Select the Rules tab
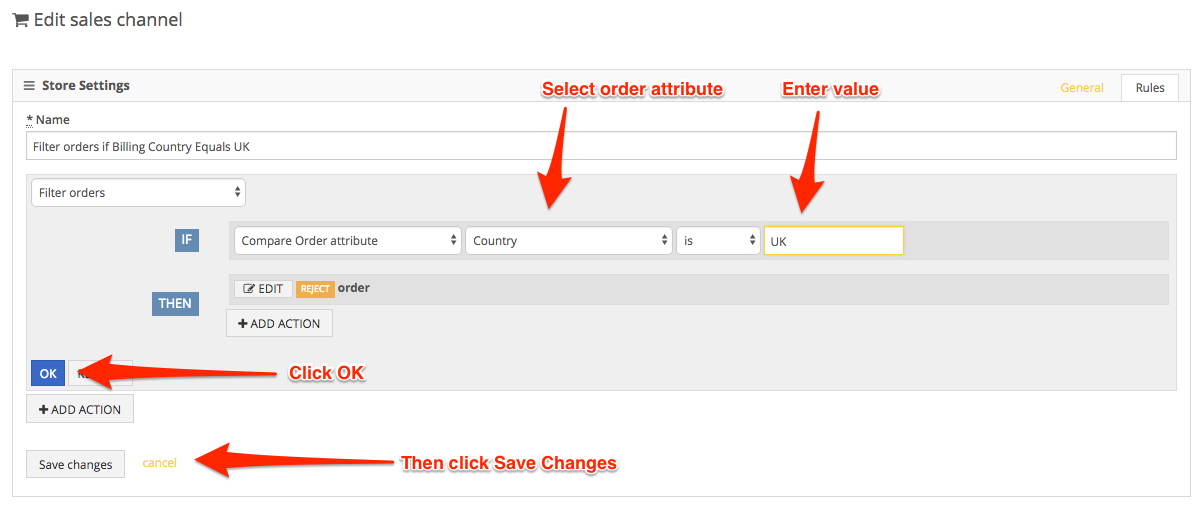1202x524 pixels. [x=1150, y=88]
